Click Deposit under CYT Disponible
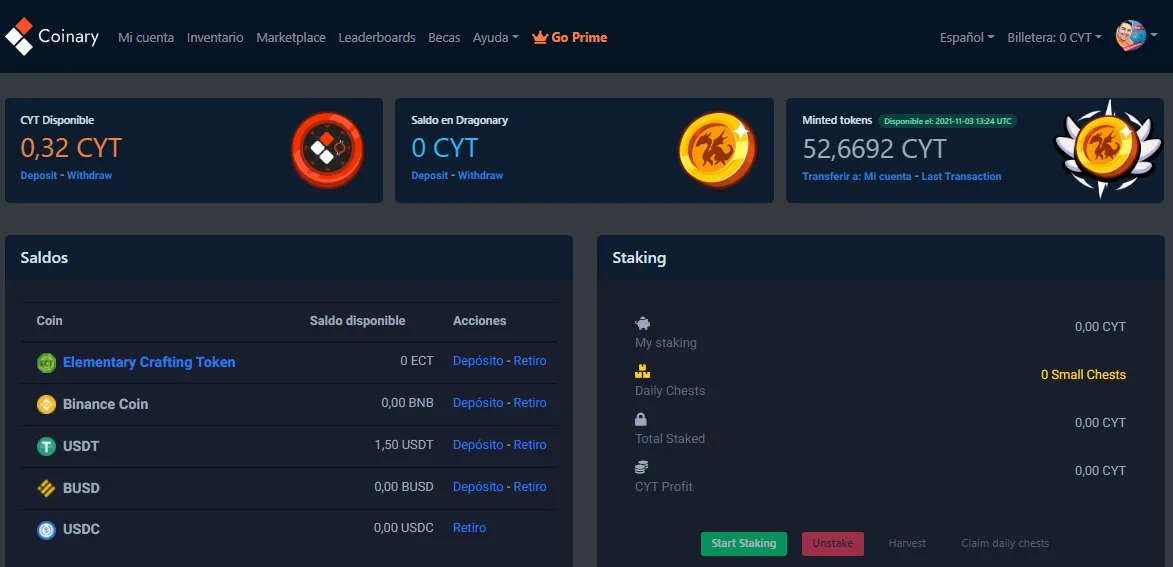The image size is (1173, 567). (38, 175)
